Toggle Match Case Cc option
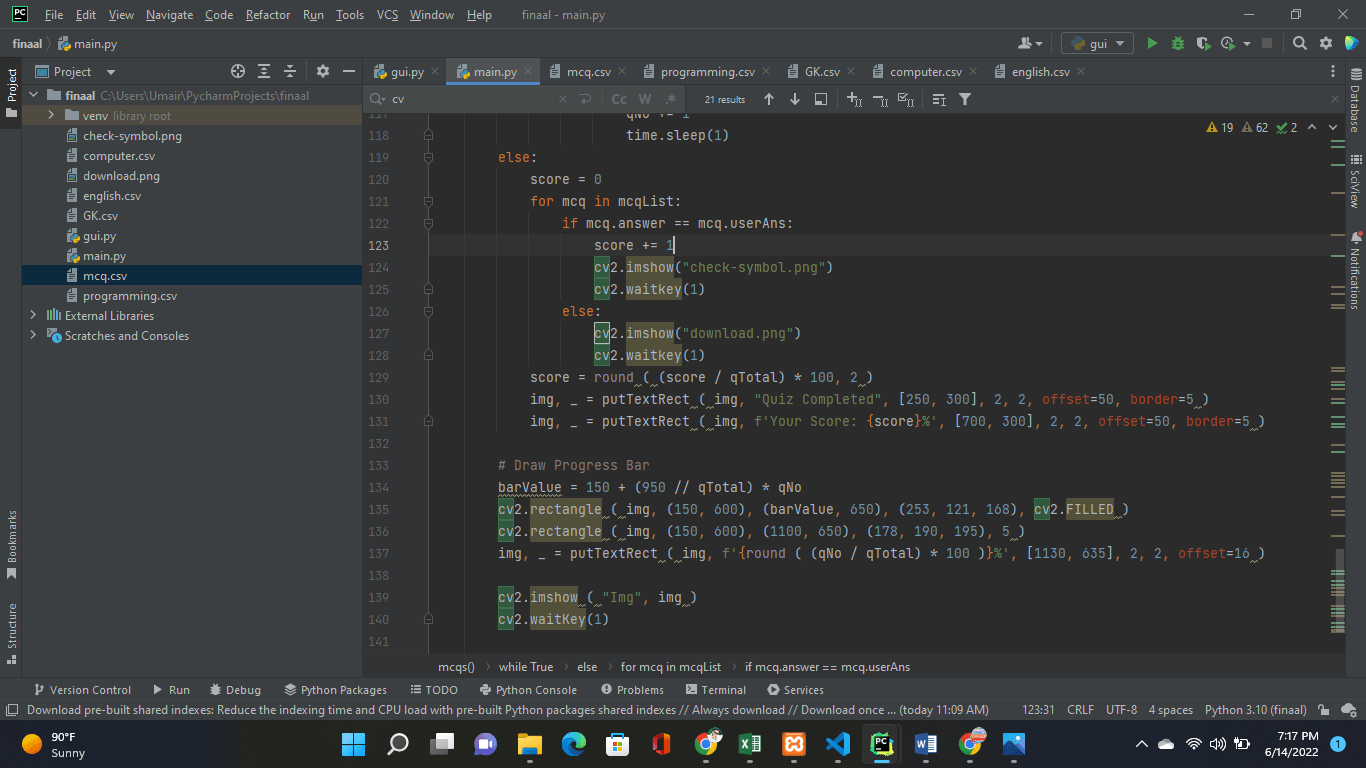The height and width of the screenshot is (768, 1366). (x=619, y=99)
